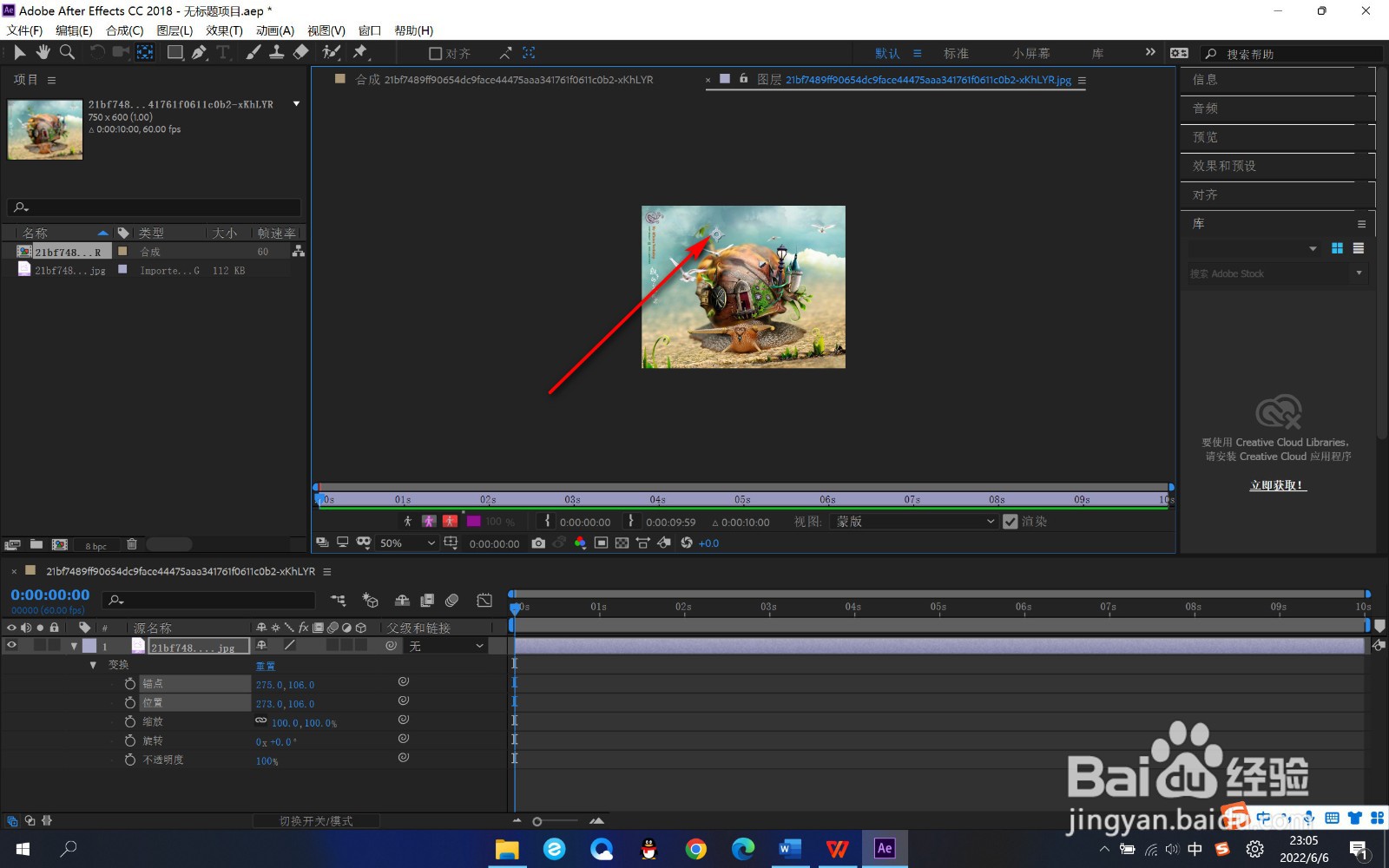The width and height of the screenshot is (1389, 868).
Task: Select the Roto Brush tool
Action: (x=331, y=53)
